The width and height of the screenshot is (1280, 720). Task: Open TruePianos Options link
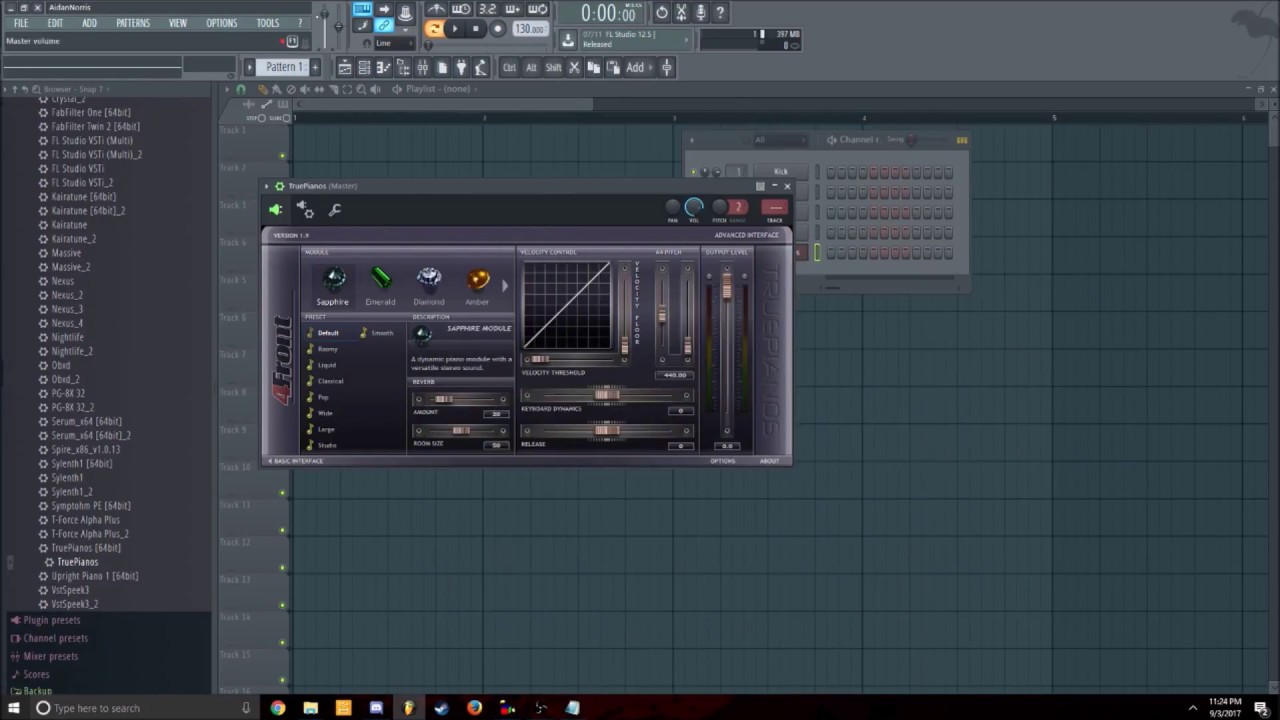pyautogui.click(x=723, y=461)
